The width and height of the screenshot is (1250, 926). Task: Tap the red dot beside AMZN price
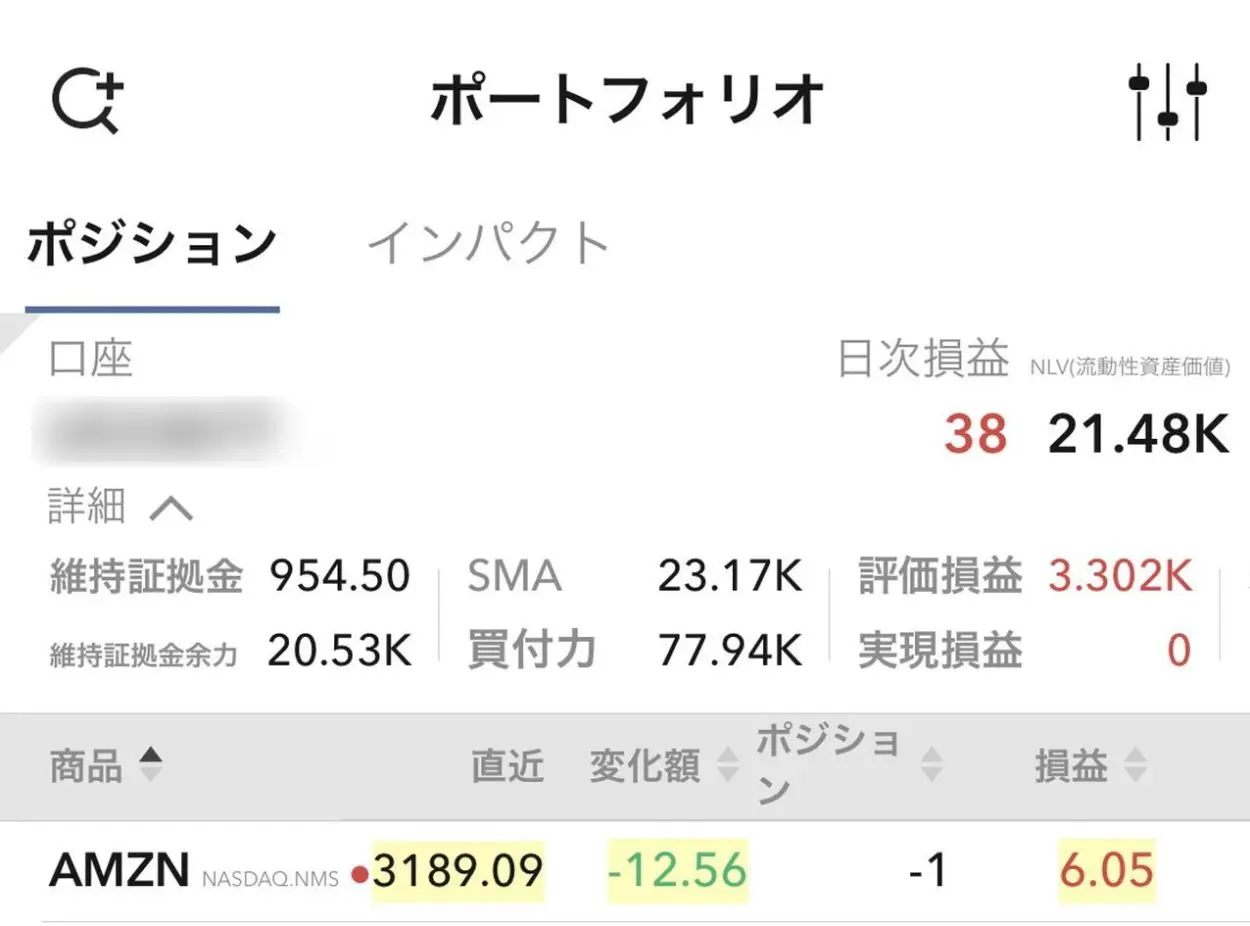click(360, 877)
